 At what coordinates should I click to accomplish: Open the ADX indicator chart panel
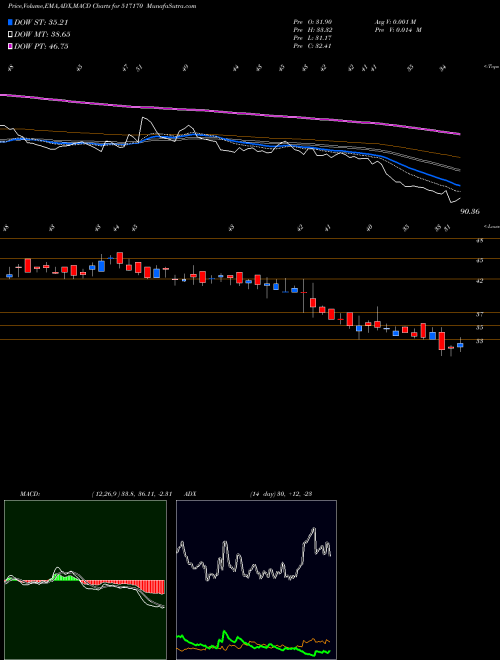[x=256, y=580]
